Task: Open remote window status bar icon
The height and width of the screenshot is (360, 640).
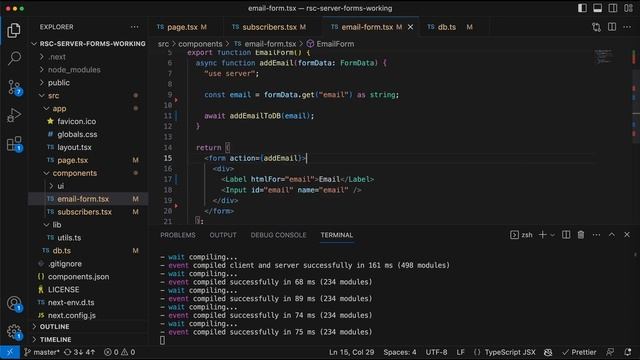Action: click(x=10, y=352)
